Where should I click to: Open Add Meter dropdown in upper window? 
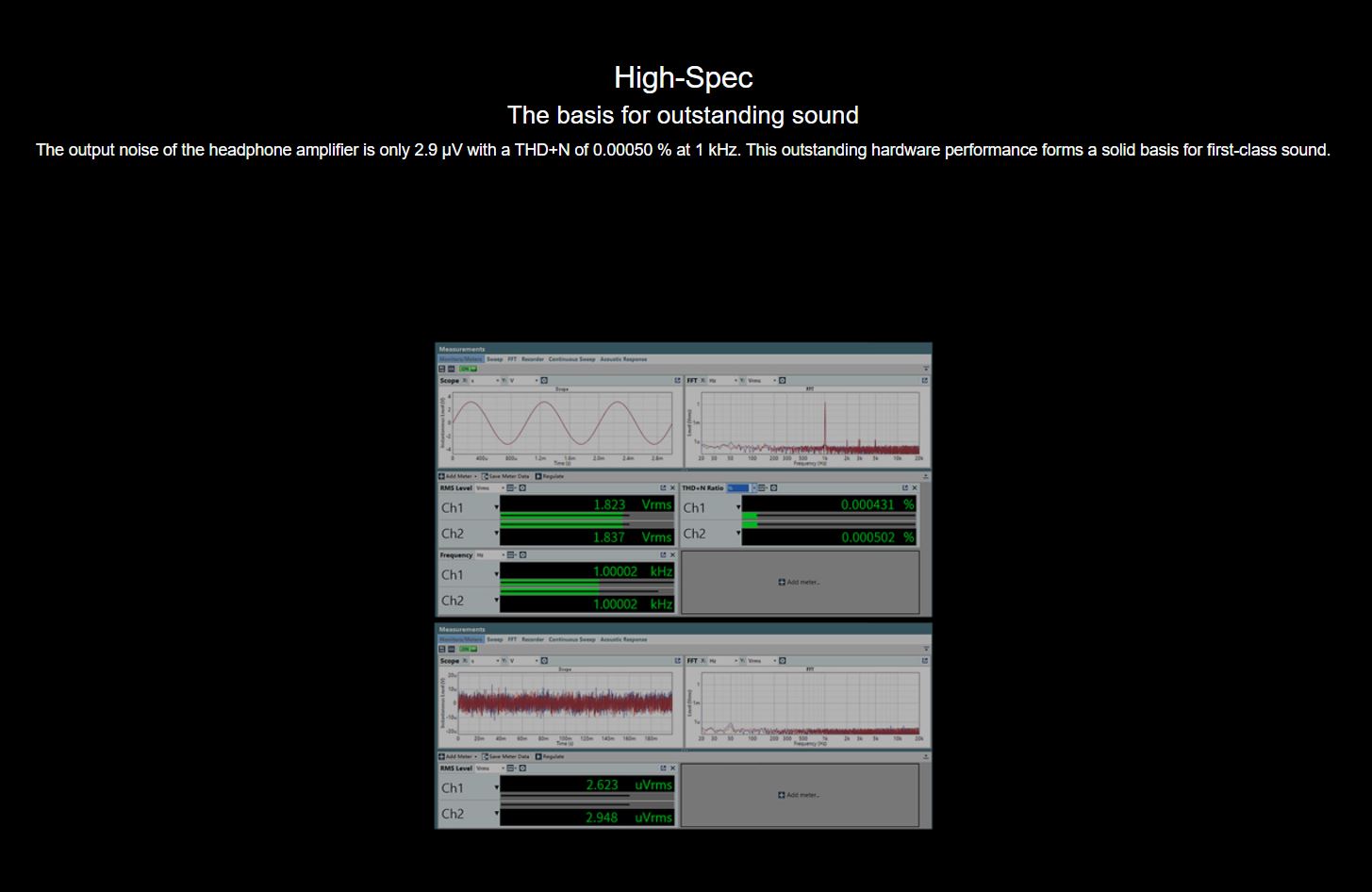(458, 476)
